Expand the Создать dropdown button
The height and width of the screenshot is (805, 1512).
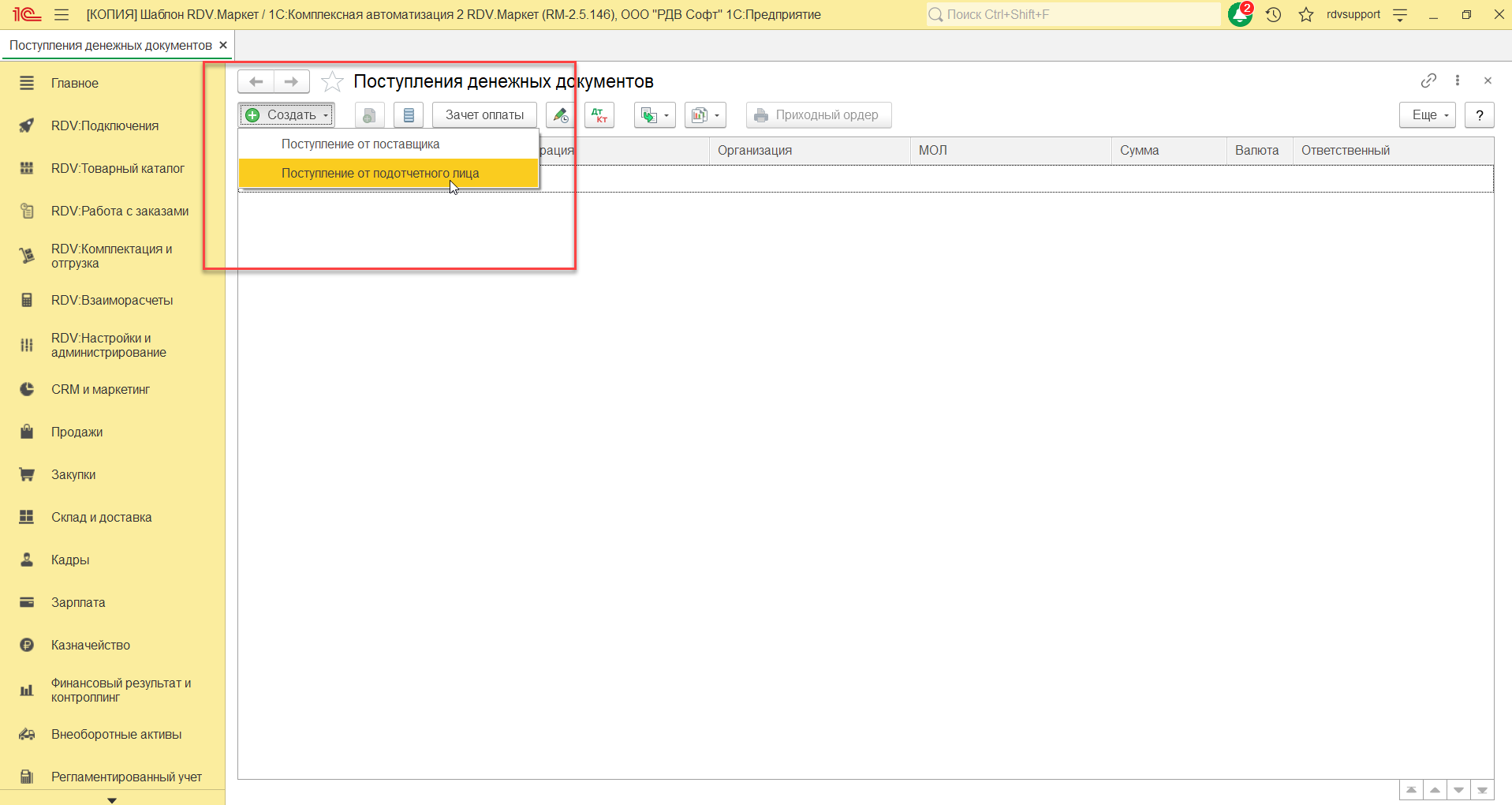[287, 115]
